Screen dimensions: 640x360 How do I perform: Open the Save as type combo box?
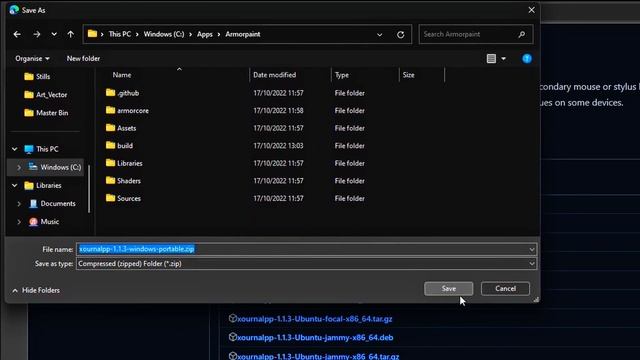(306, 264)
